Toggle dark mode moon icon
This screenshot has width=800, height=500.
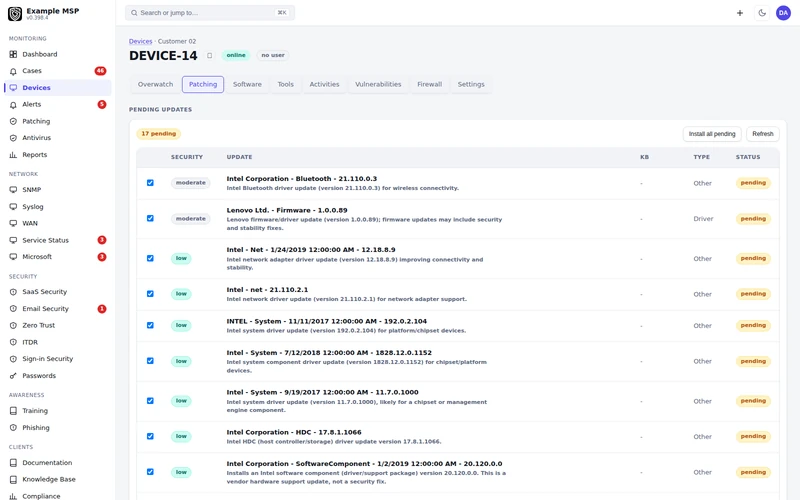coord(762,13)
